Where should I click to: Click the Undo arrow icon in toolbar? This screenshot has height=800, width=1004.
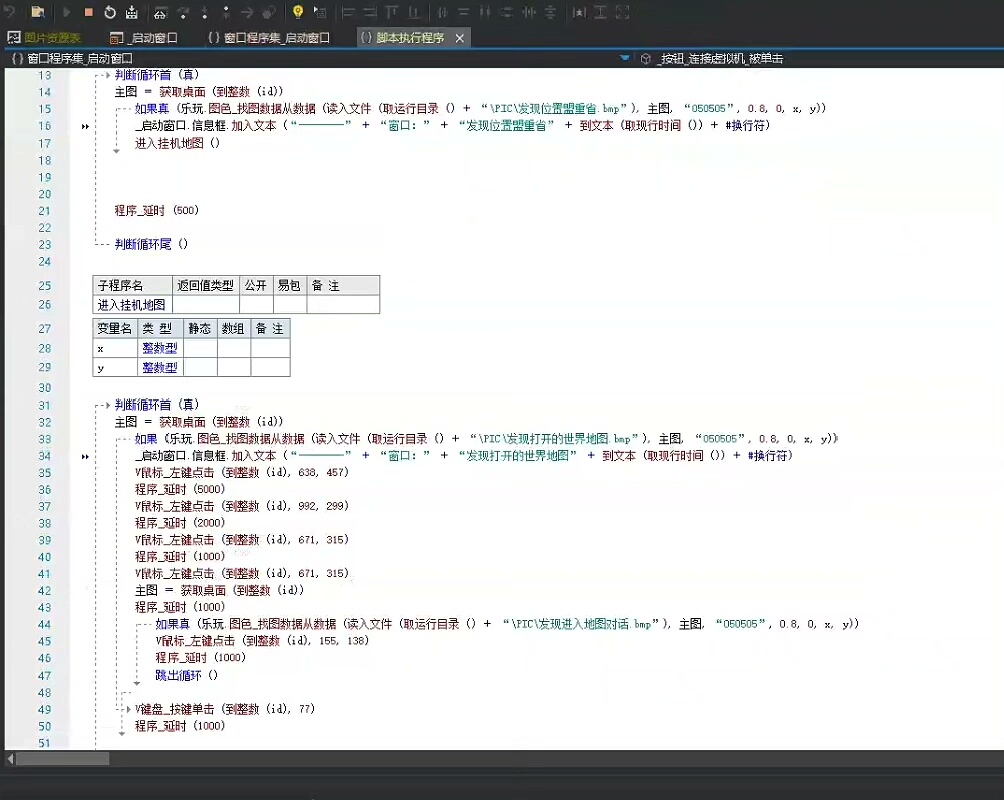(12, 12)
